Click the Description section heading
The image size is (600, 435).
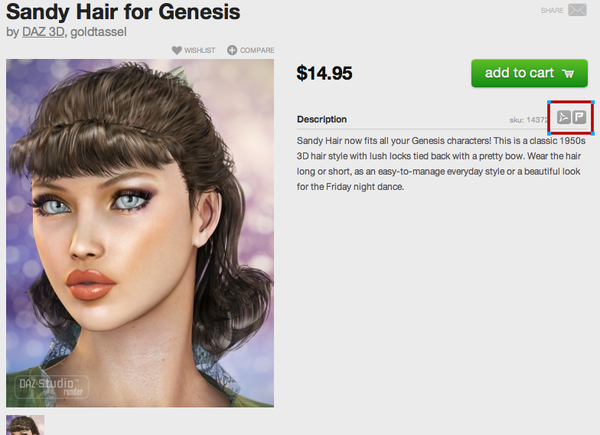tap(322, 119)
